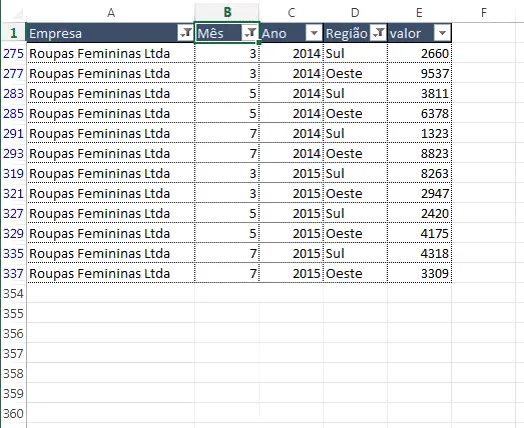The width and height of the screenshot is (524, 428).
Task: Select row header 275
Action: (13, 53)
